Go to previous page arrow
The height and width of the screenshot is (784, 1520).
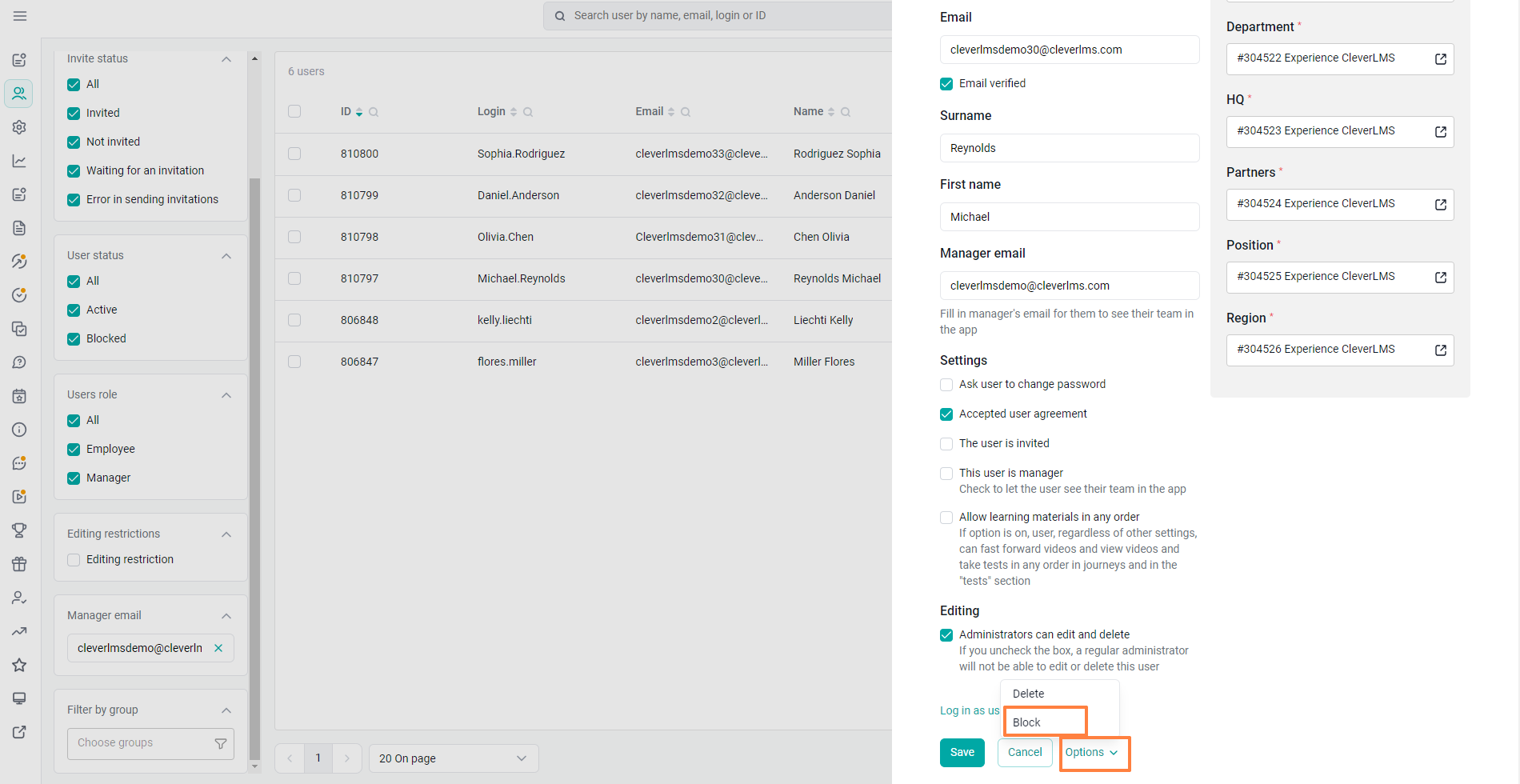(x=290, y=758)
